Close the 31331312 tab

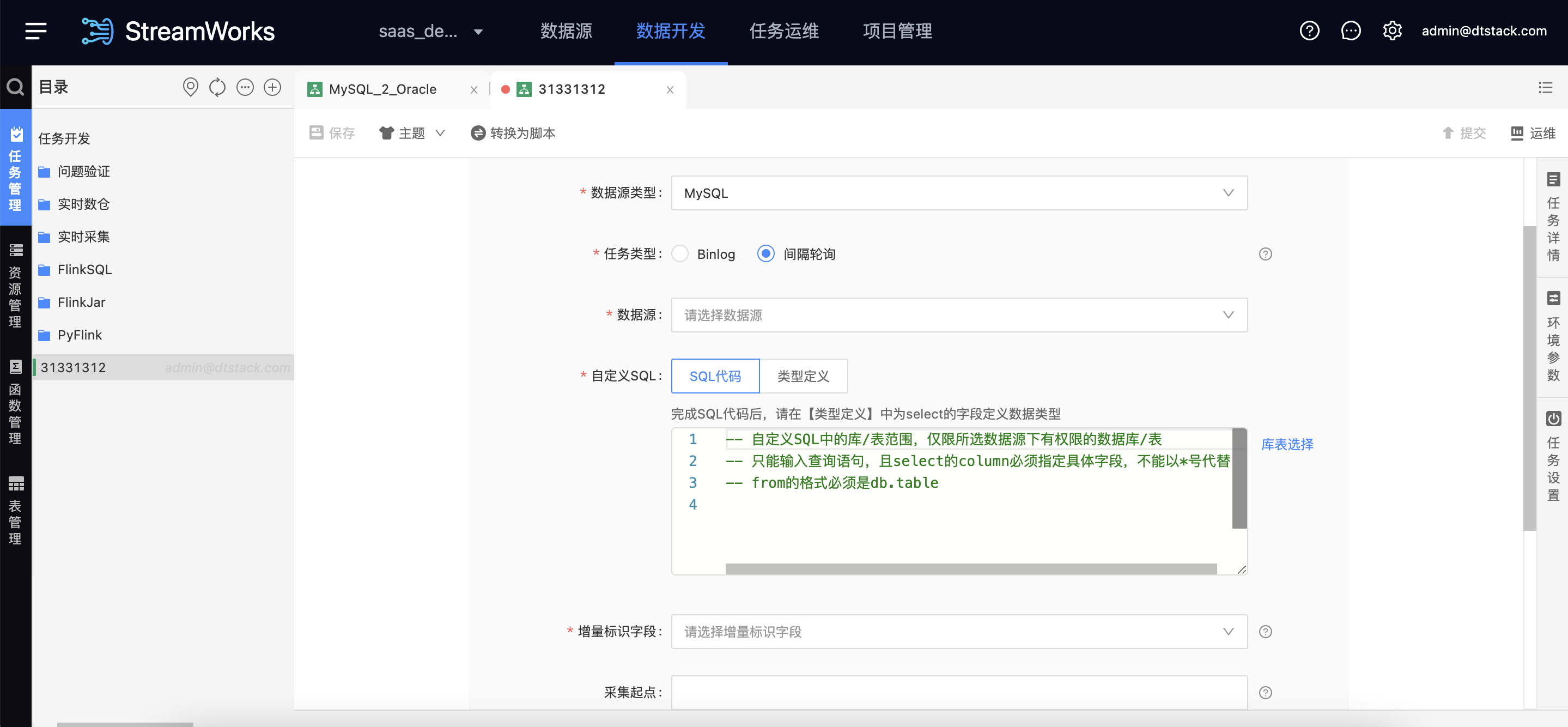[x=670, y=90]
